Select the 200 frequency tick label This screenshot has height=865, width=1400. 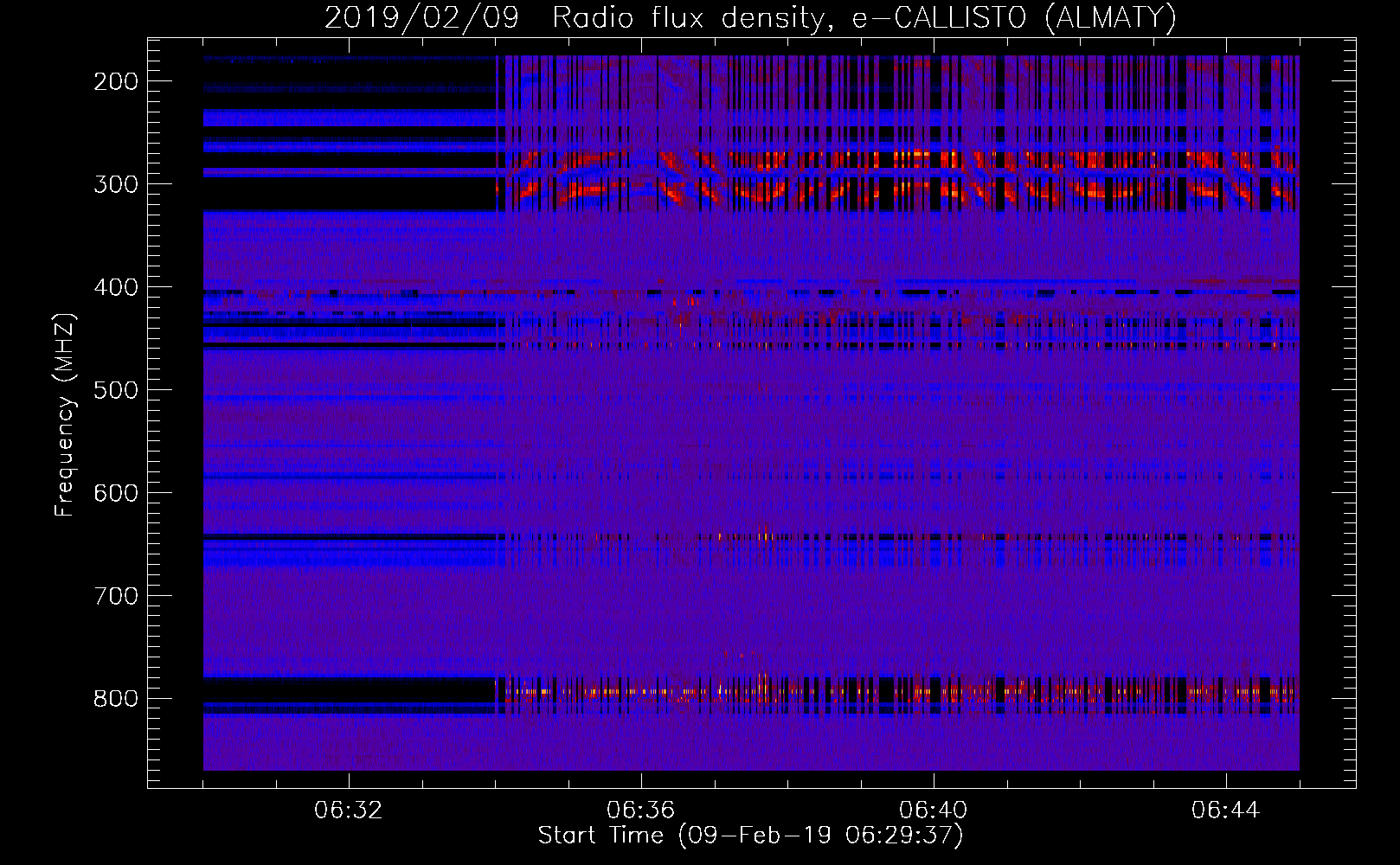click(116, 81)
